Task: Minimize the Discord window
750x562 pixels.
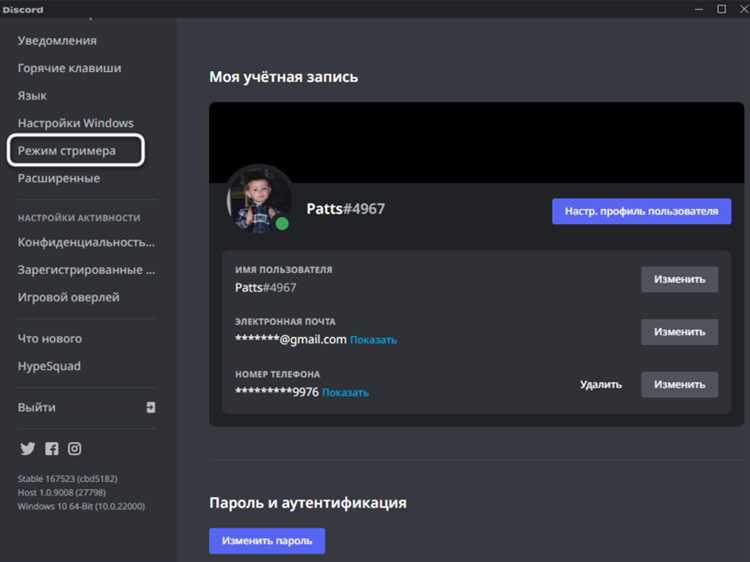Action: [699, 9]
